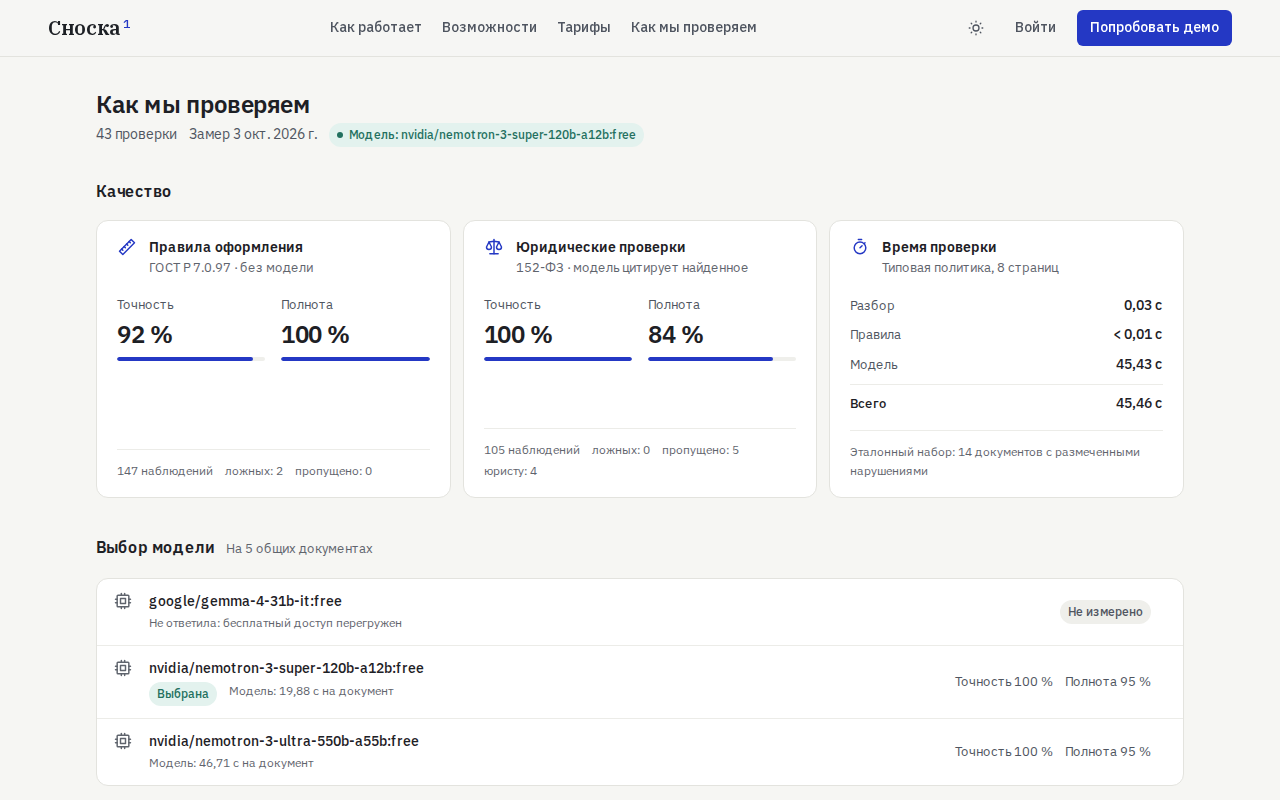Image resolution: width=1280 pixels, height=800 pixels.
Task: Select the google/gemma-4-31b-it:free model name
Action: coord(245,601)
